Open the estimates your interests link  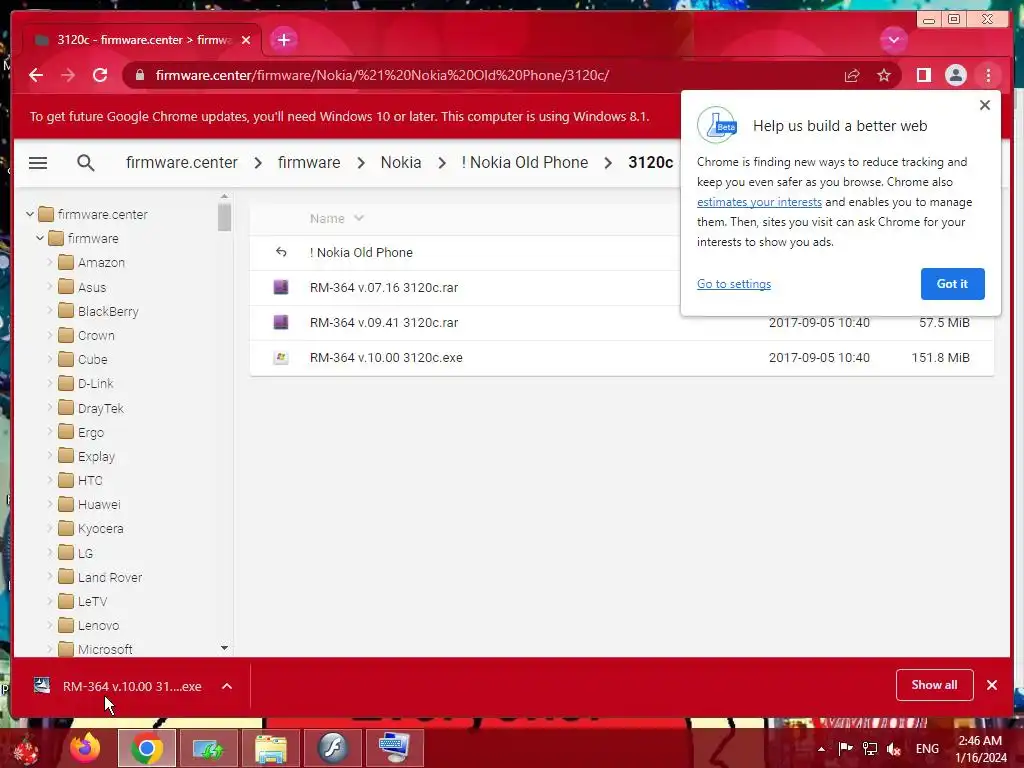click(759, 202)
